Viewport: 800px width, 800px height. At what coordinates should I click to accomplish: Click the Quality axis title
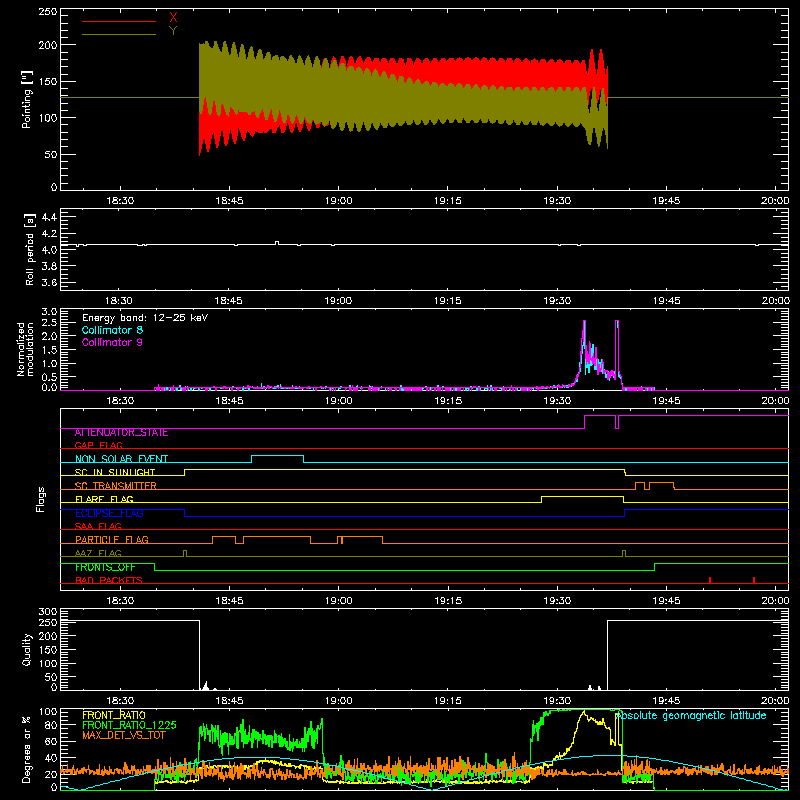coord(27,649)
